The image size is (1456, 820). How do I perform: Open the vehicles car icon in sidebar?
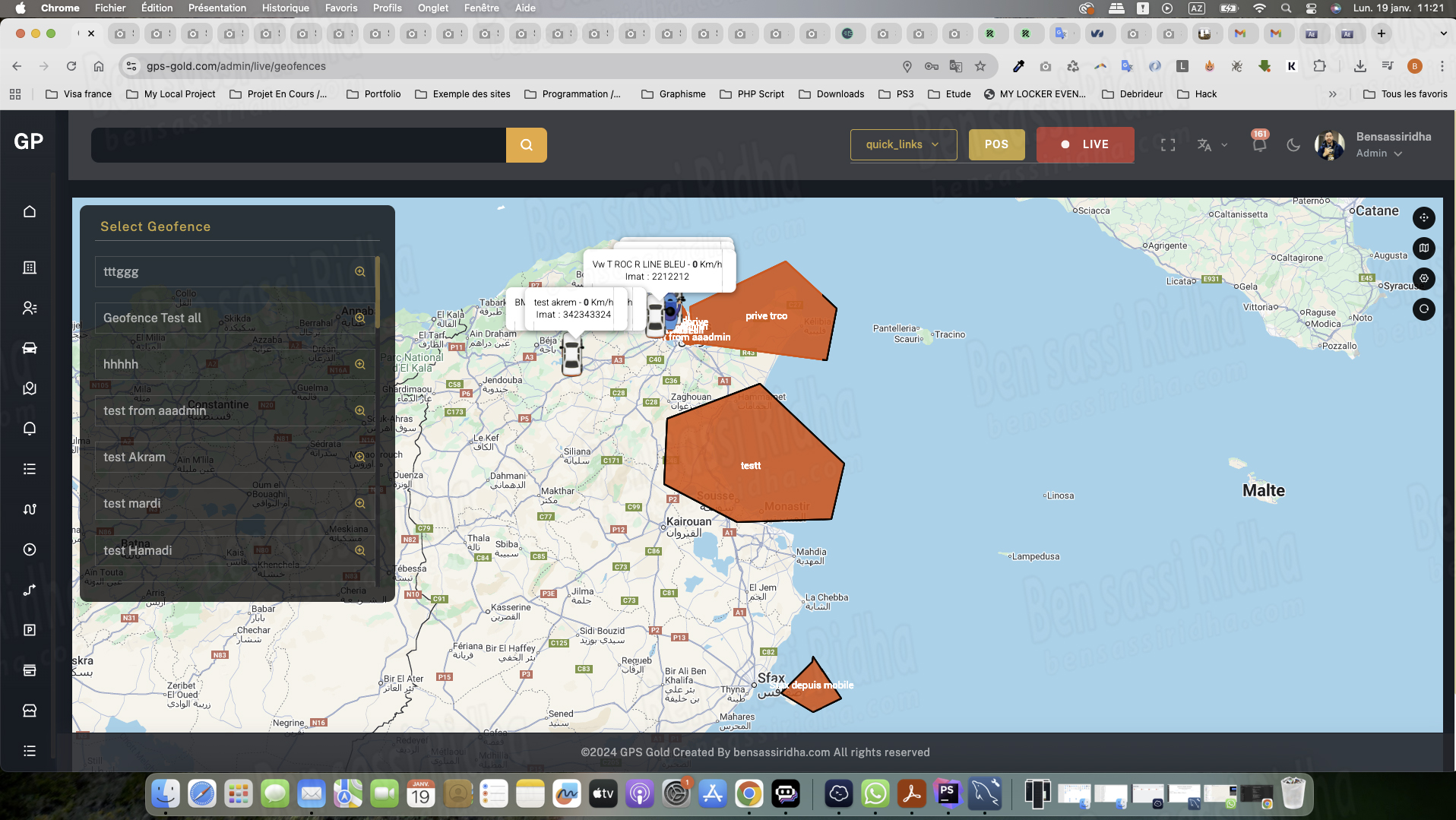coord(30,348)
